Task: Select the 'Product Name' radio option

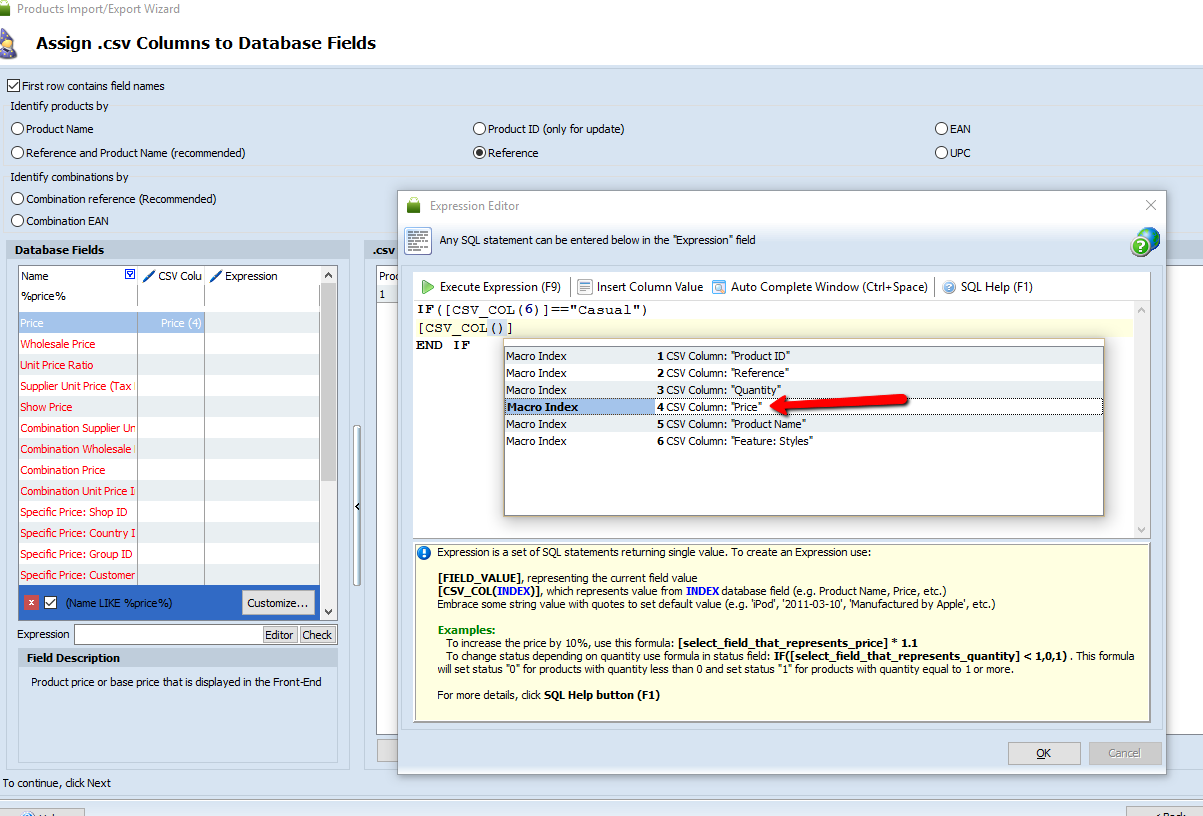Action: click(x=17, y=129)
